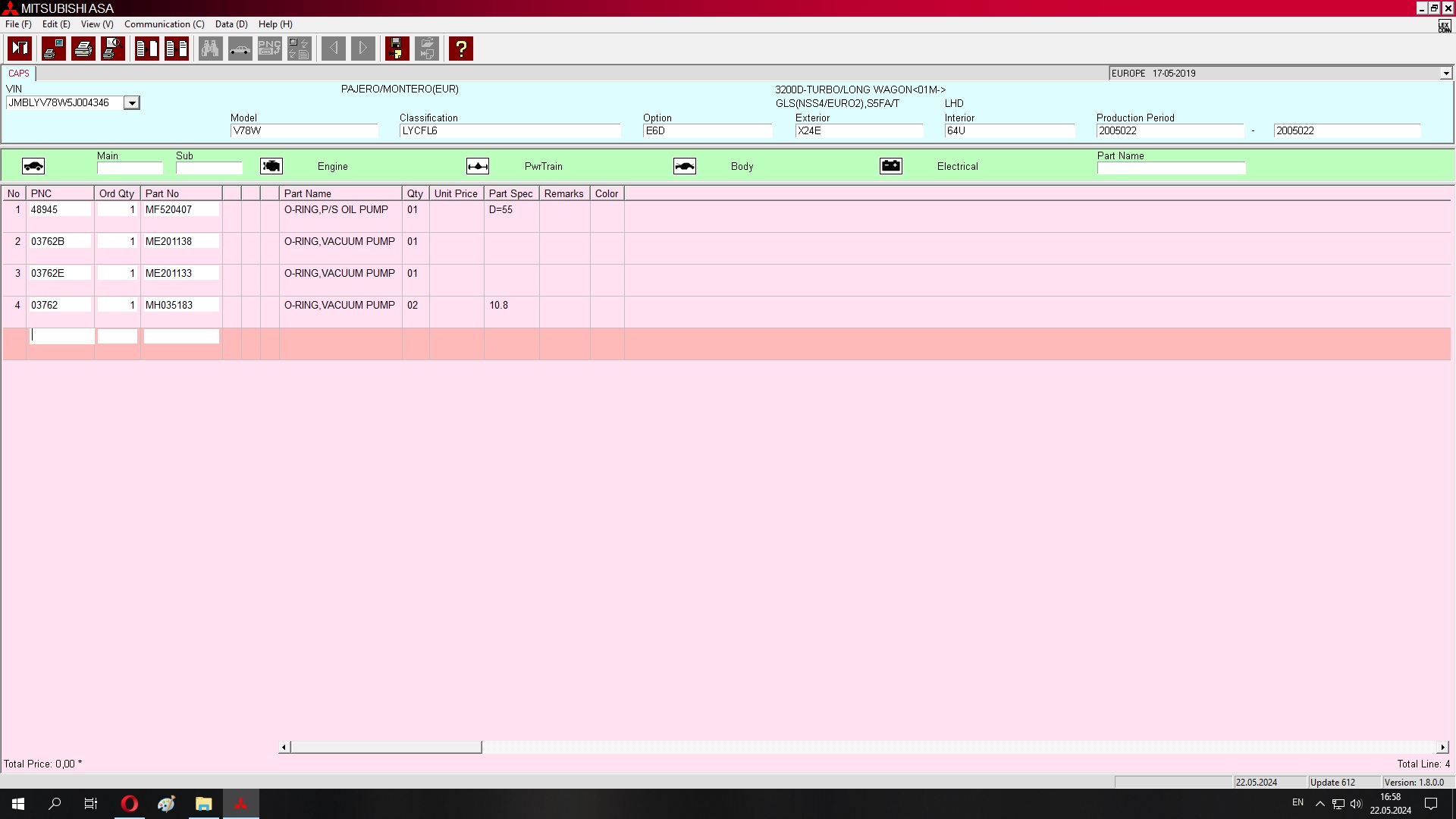Click the car toolbar icon
1456x819 pixels.
[240, 49]
